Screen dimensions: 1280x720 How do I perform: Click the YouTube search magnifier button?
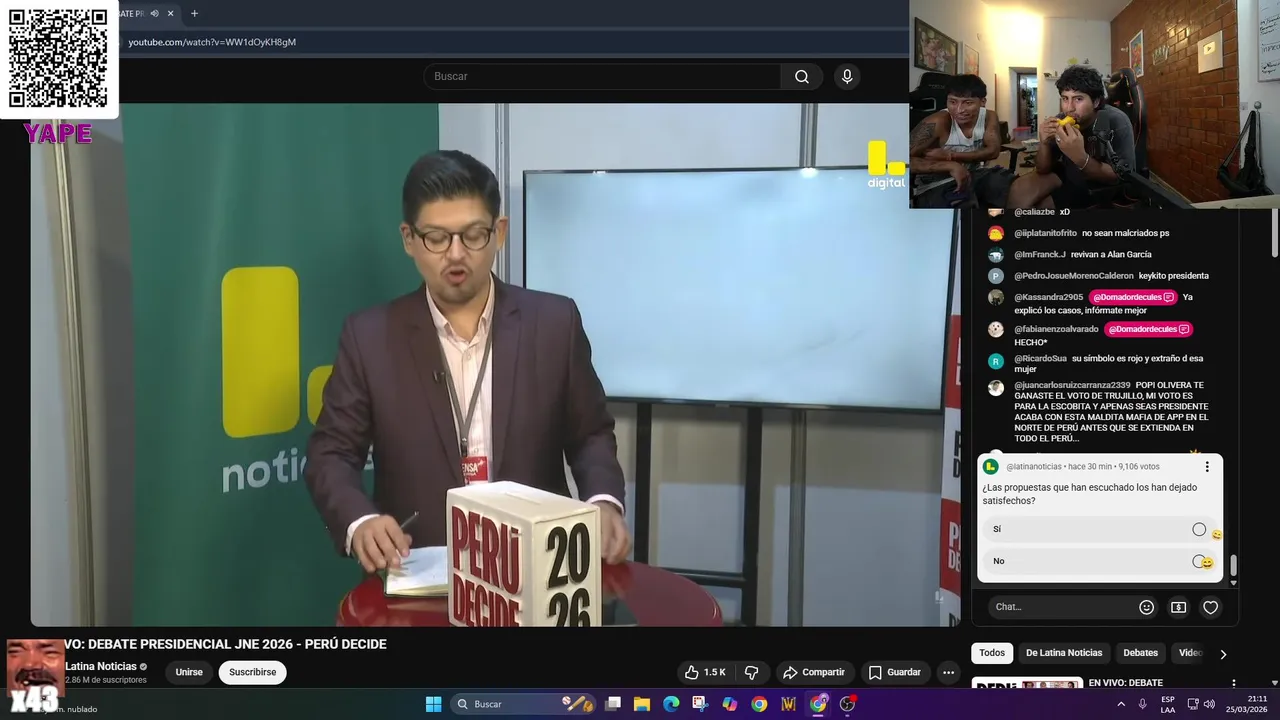pyautogui.click(x=802, y=77)
